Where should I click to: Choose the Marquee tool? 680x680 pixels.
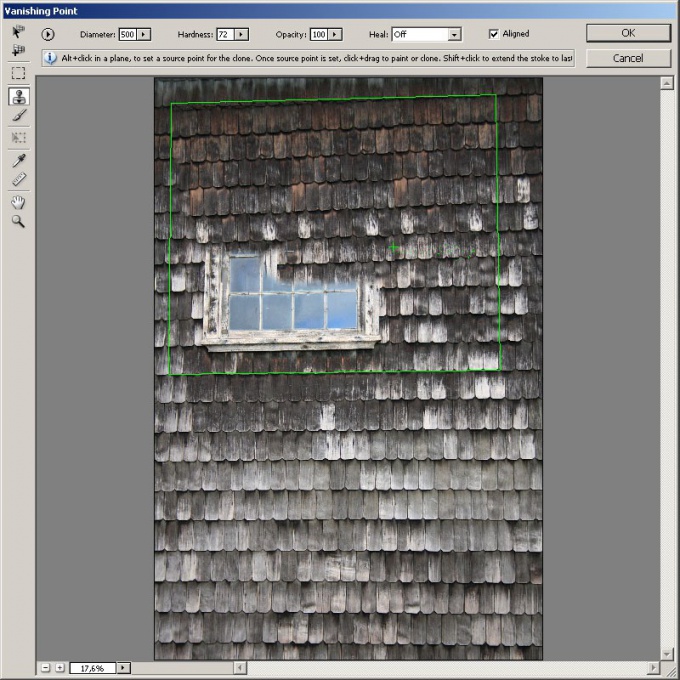click(18, 73)
